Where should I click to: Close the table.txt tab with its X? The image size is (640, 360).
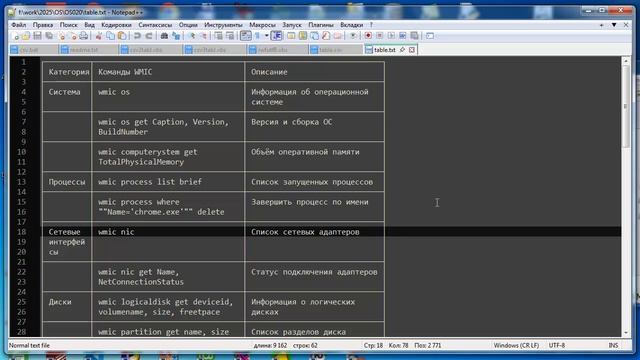tap(412, 50)
